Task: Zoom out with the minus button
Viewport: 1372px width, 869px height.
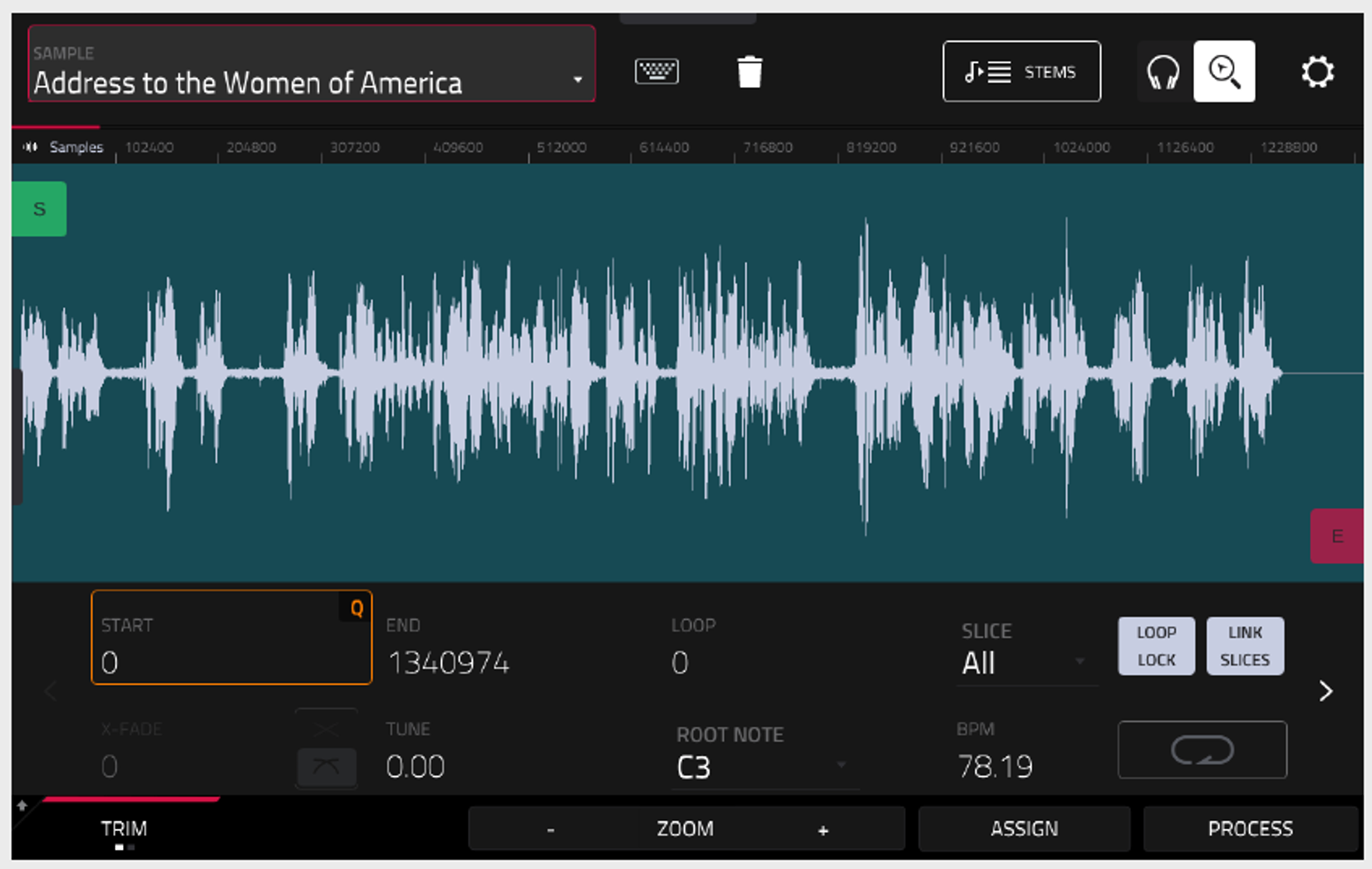Action: [x=550, y=829]
